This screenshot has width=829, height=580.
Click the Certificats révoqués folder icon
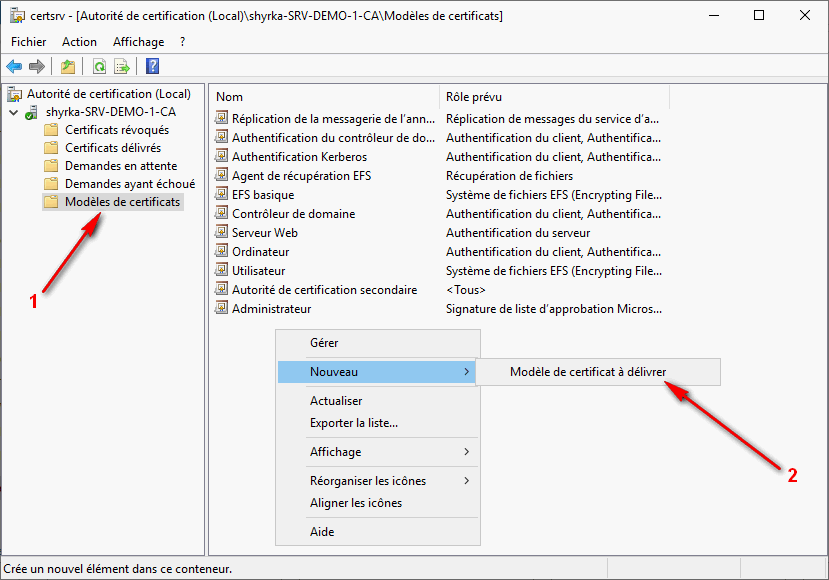(51, 130)
